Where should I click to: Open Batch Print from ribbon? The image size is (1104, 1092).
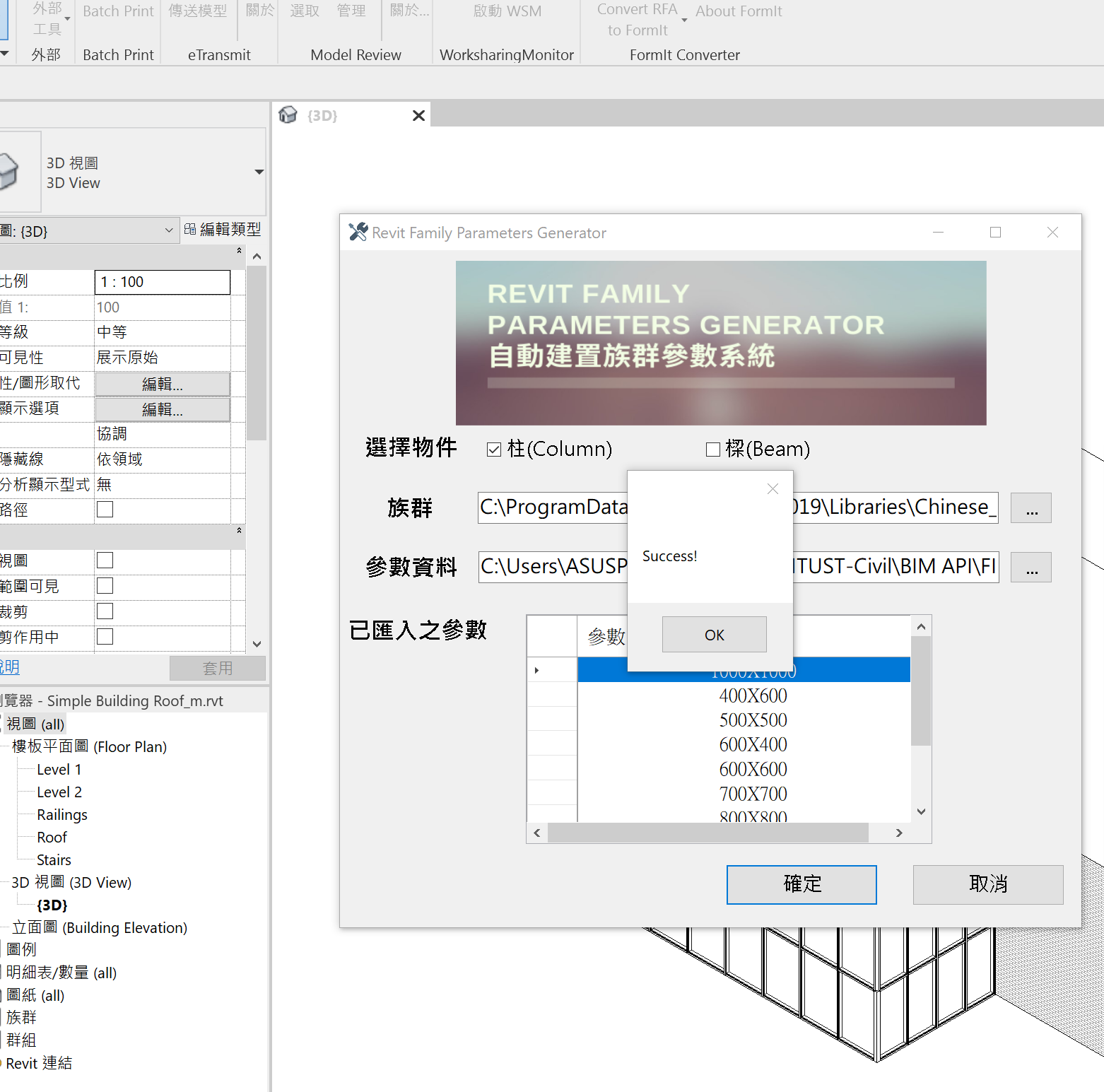coord(118,11)
